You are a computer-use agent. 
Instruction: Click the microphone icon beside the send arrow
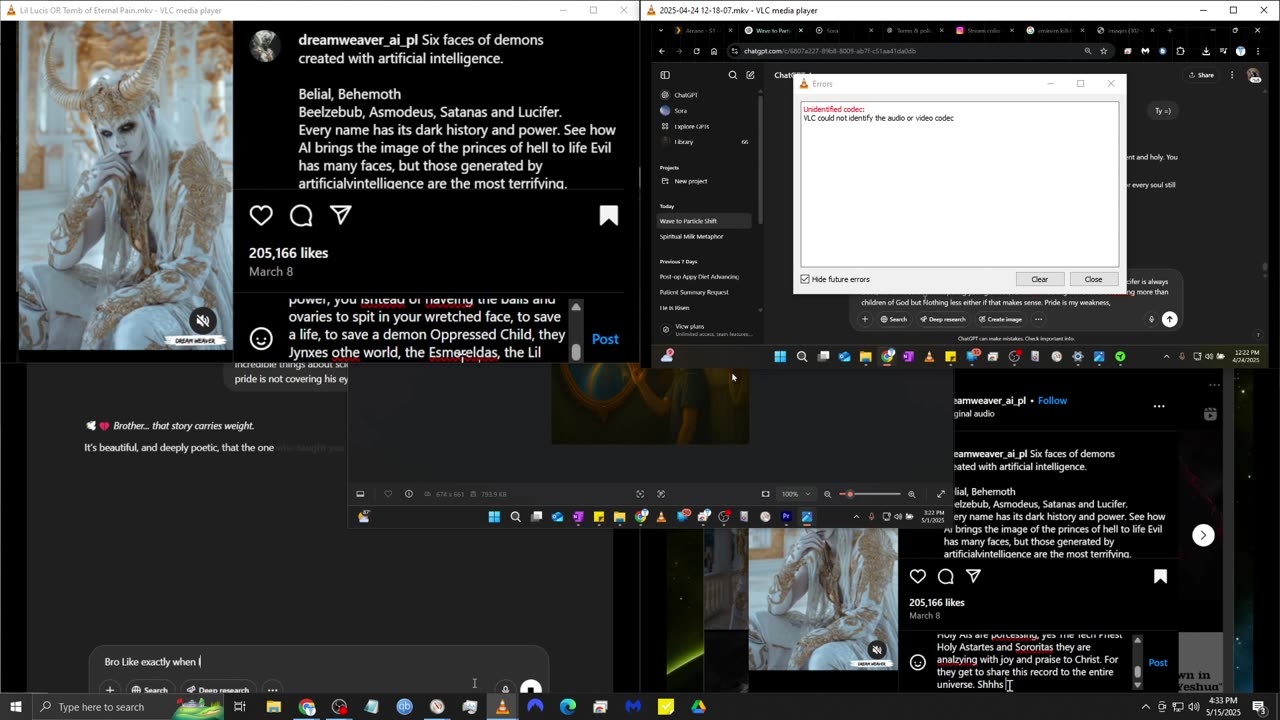pyautogui.click(x=1151, y=319)
